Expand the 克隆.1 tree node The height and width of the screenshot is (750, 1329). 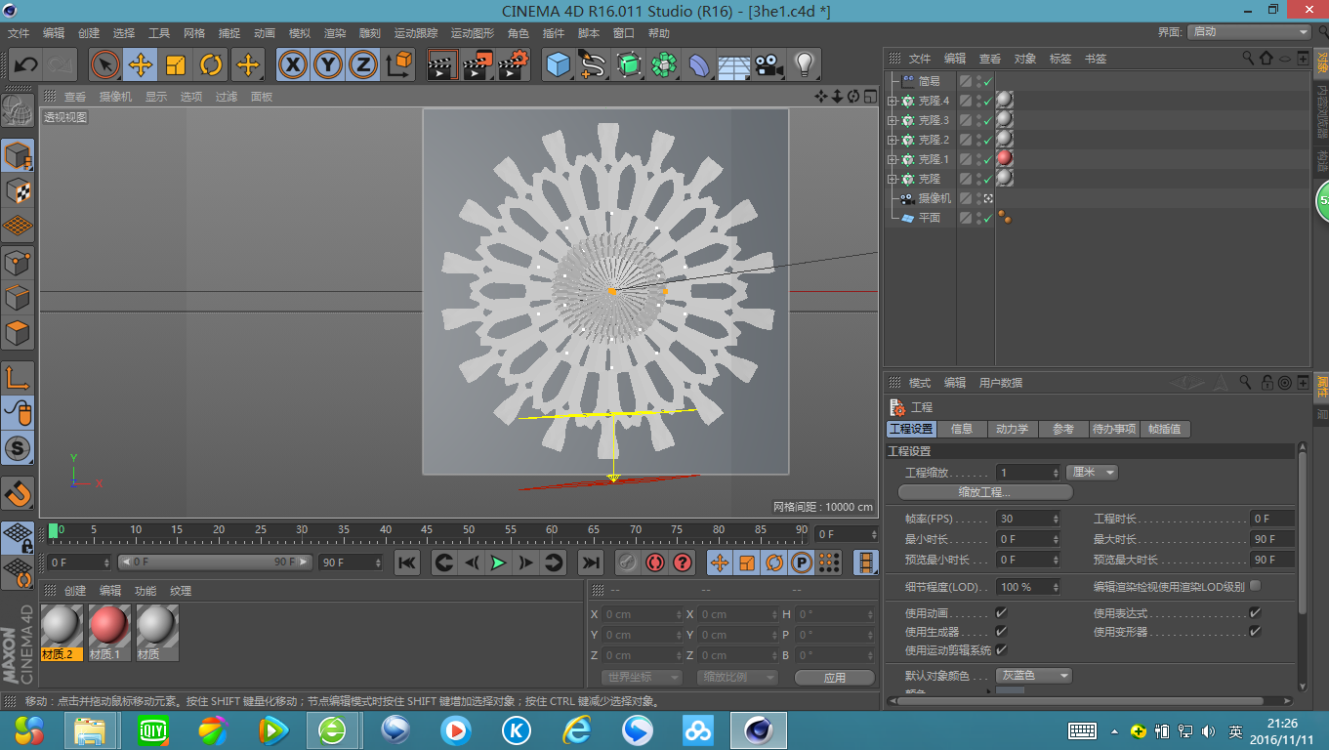(x=892, y=159)
